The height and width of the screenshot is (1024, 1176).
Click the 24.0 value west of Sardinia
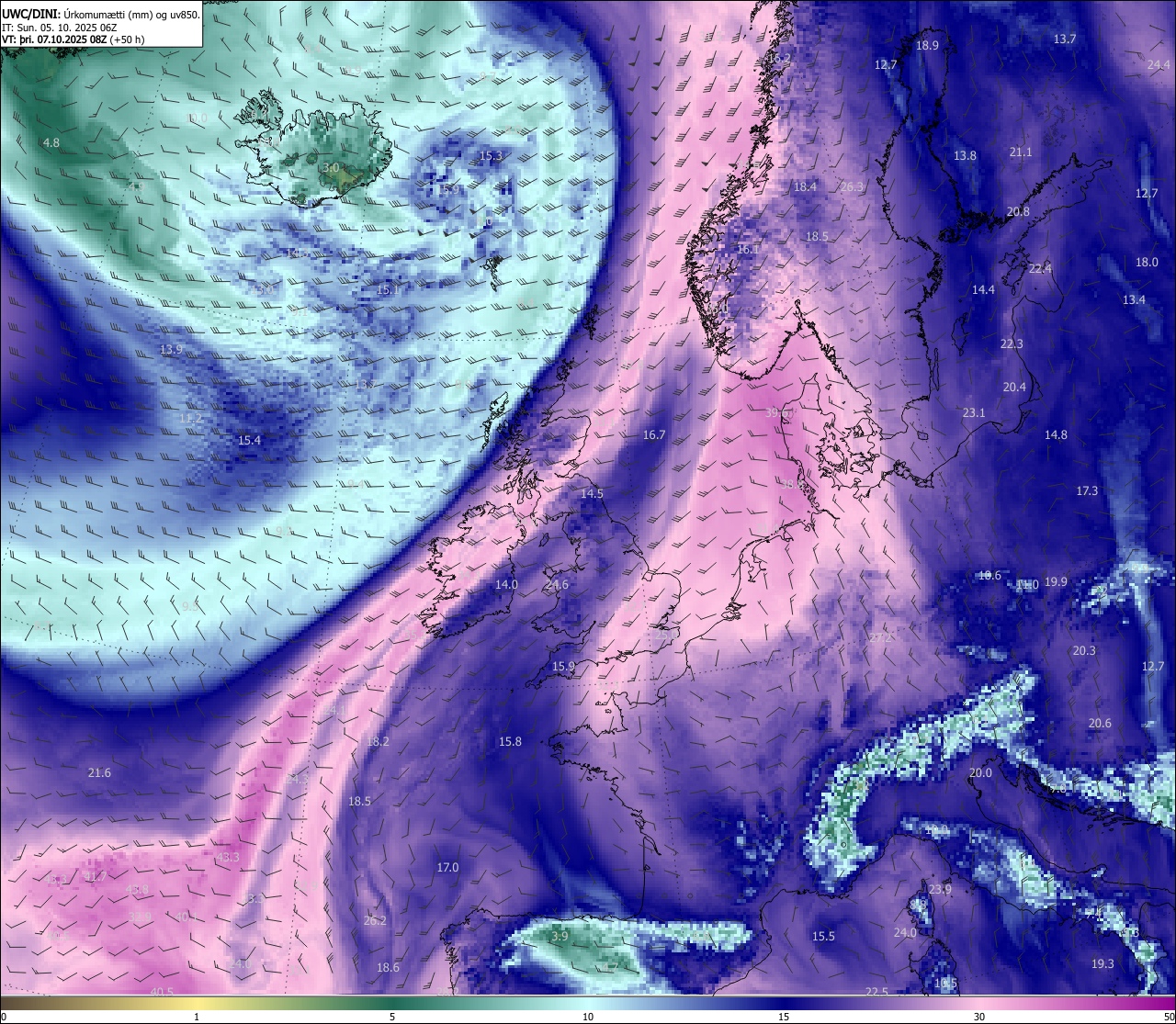(x=905, y=933)
